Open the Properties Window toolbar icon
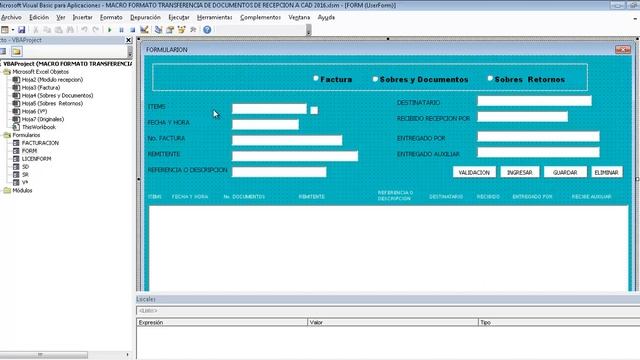Viewport: 640px width, 360px height. (x=170, y=30)
